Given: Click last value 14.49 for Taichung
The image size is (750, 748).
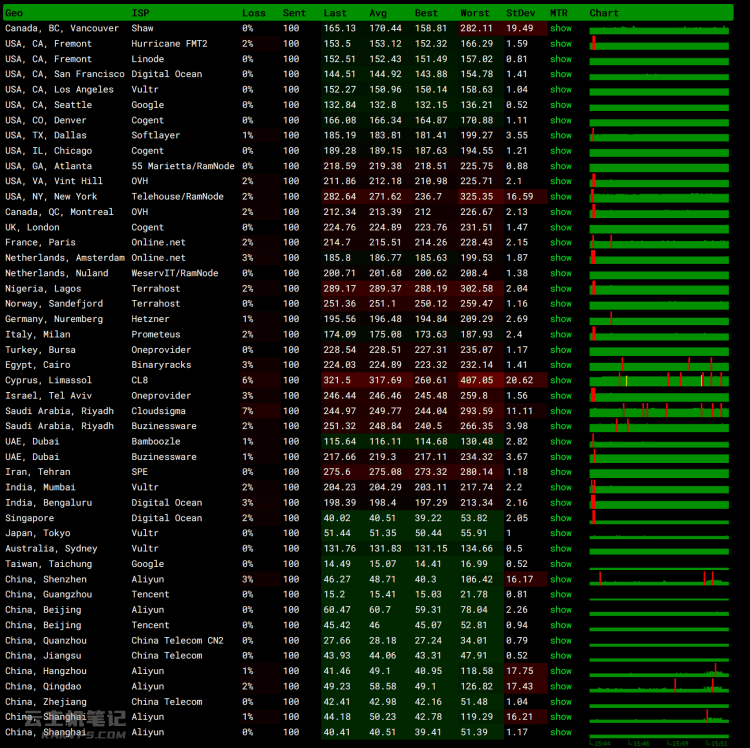Looking at the screenshot, I should pyautogui.click(x=337, y=564).
